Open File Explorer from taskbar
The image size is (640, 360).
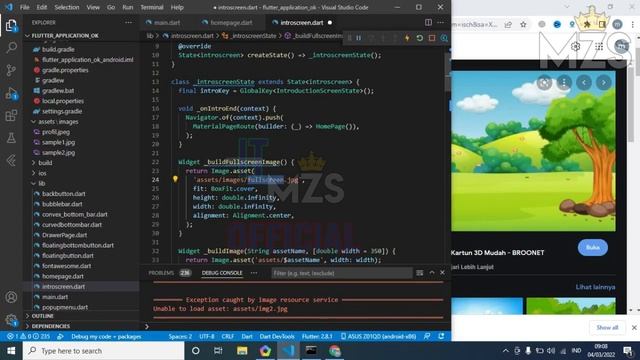click(x=242, y=351)
